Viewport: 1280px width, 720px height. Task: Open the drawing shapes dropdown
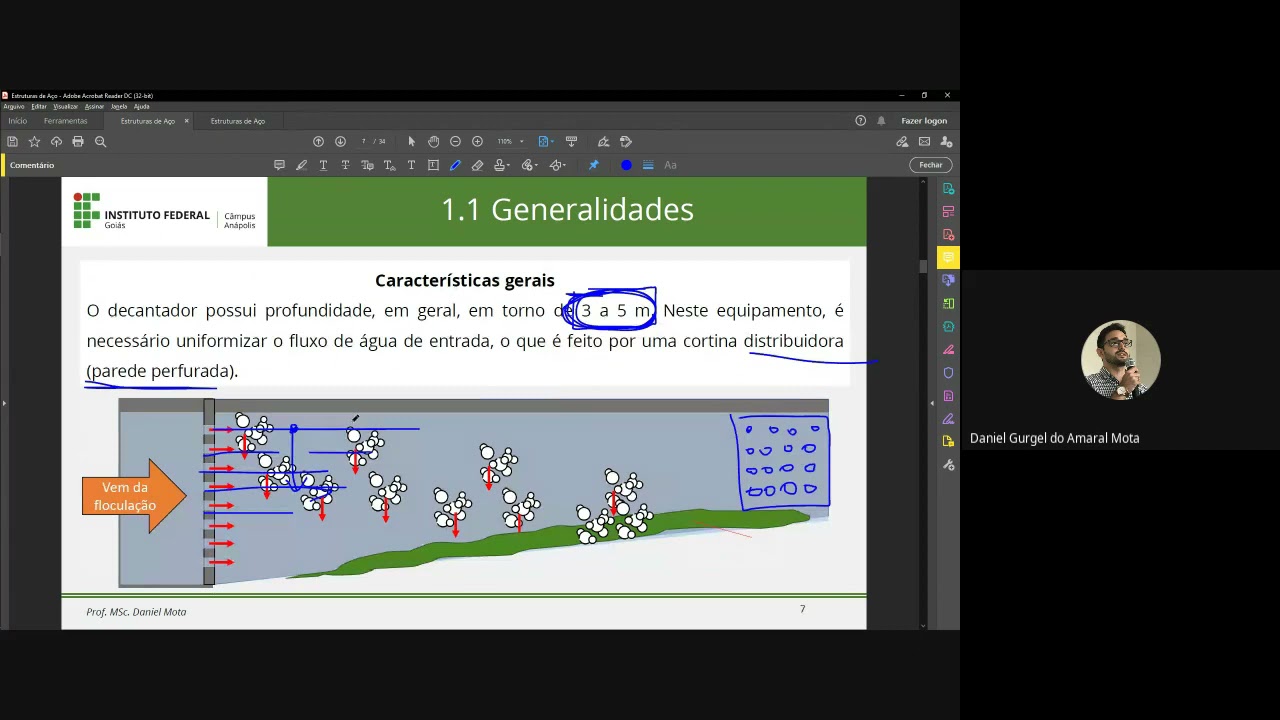coord(558,165)
